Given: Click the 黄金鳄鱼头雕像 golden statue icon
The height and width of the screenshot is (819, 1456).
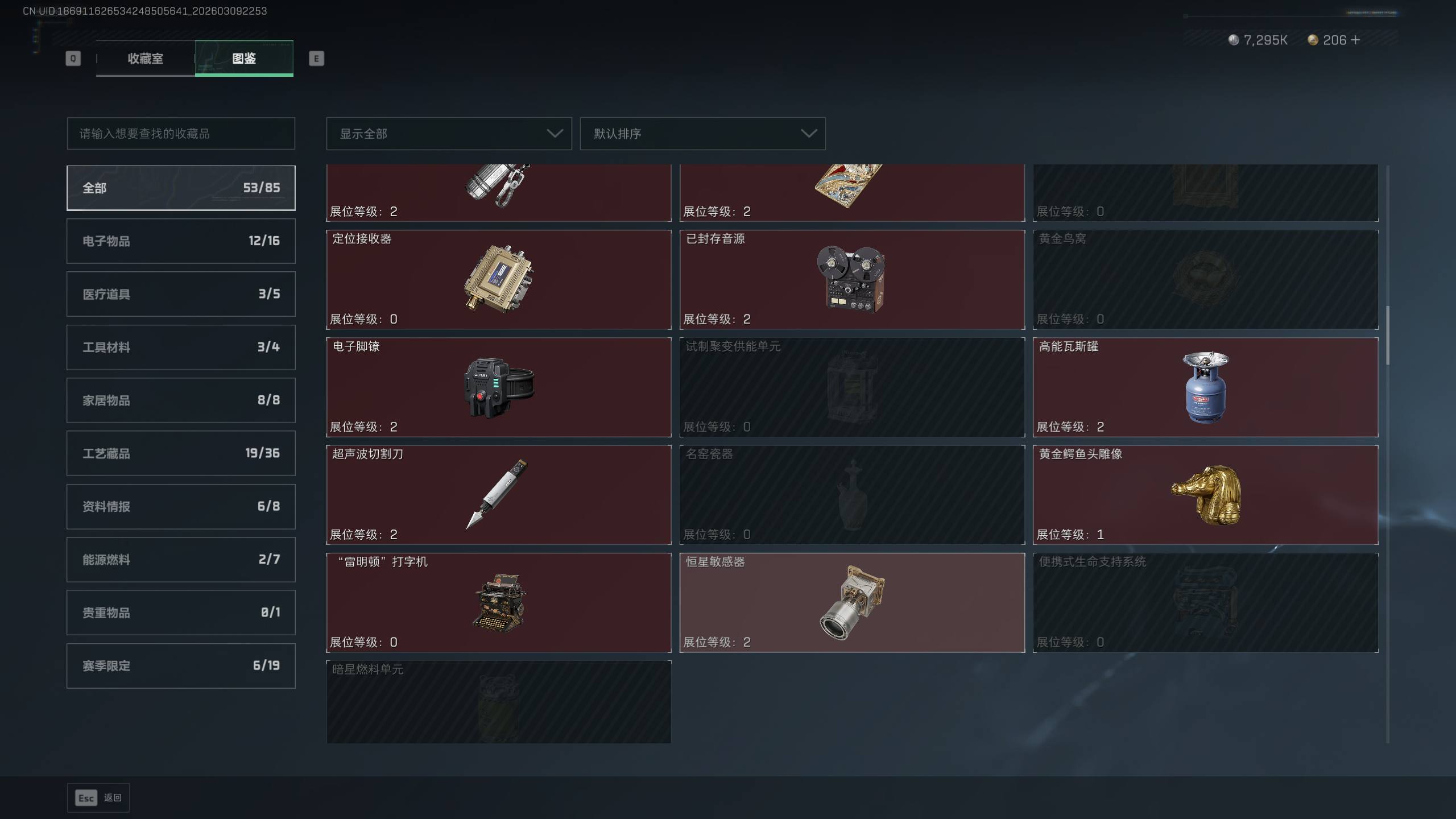Looking at the screenshot, I should pos(1206,495).
